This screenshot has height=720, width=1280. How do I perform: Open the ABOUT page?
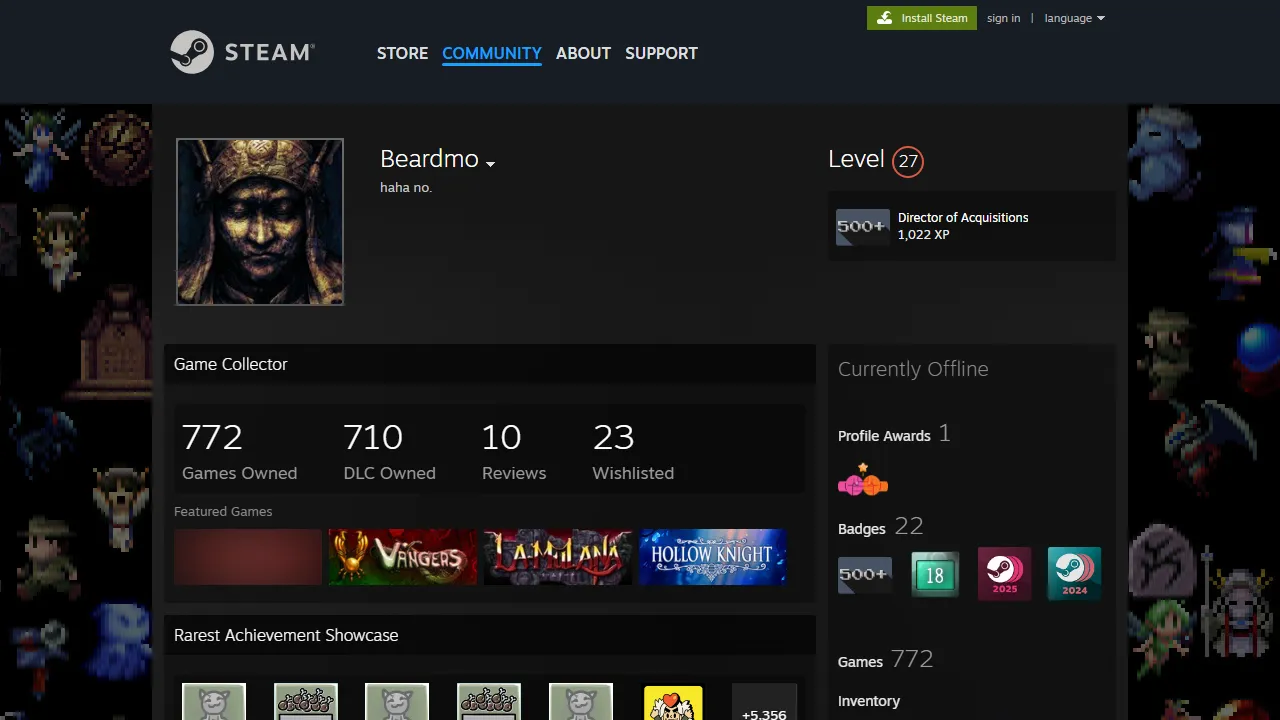coord(583,53)
